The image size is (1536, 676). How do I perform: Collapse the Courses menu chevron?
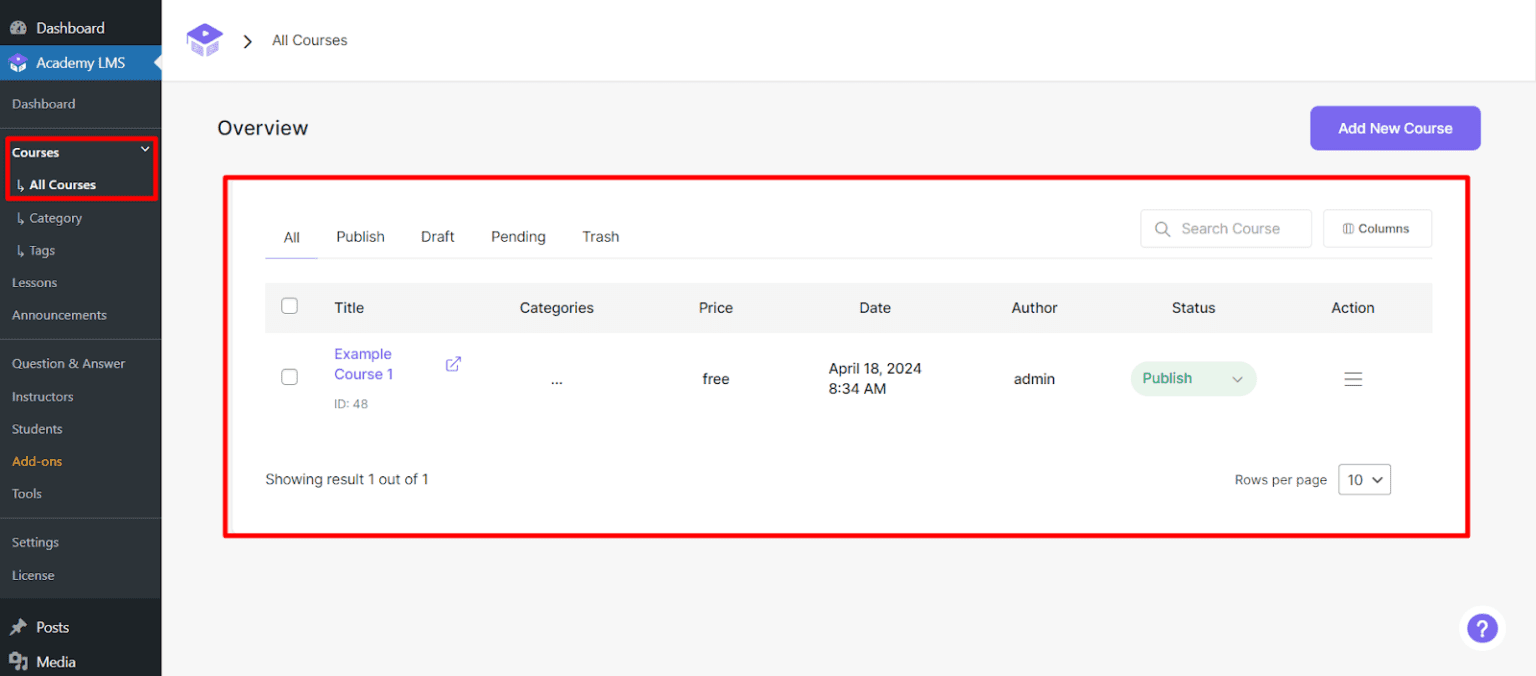click(145, 148)
